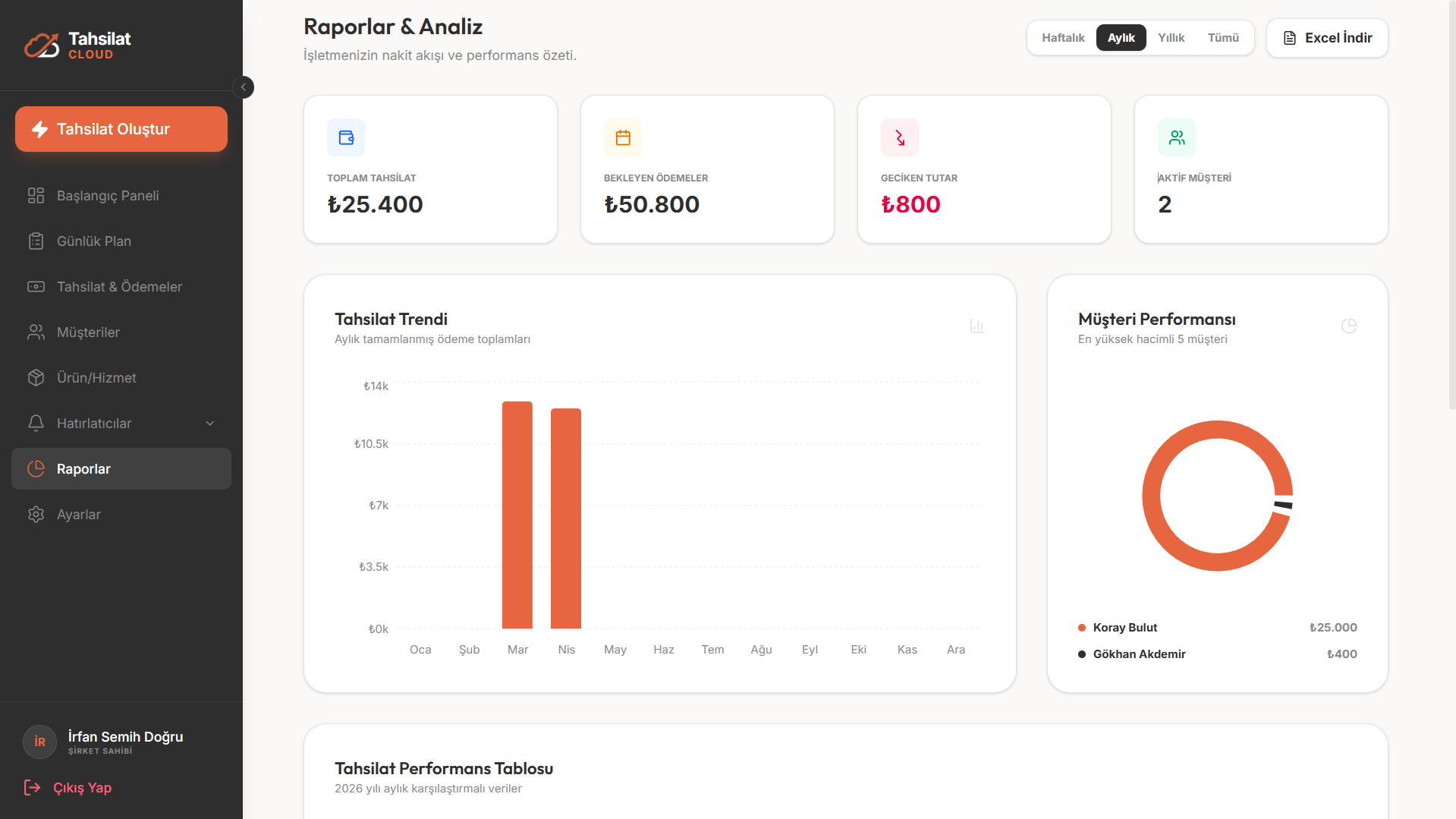Open Ayarlar settings page
The image size is (1456, 819).
click(121, 515)
